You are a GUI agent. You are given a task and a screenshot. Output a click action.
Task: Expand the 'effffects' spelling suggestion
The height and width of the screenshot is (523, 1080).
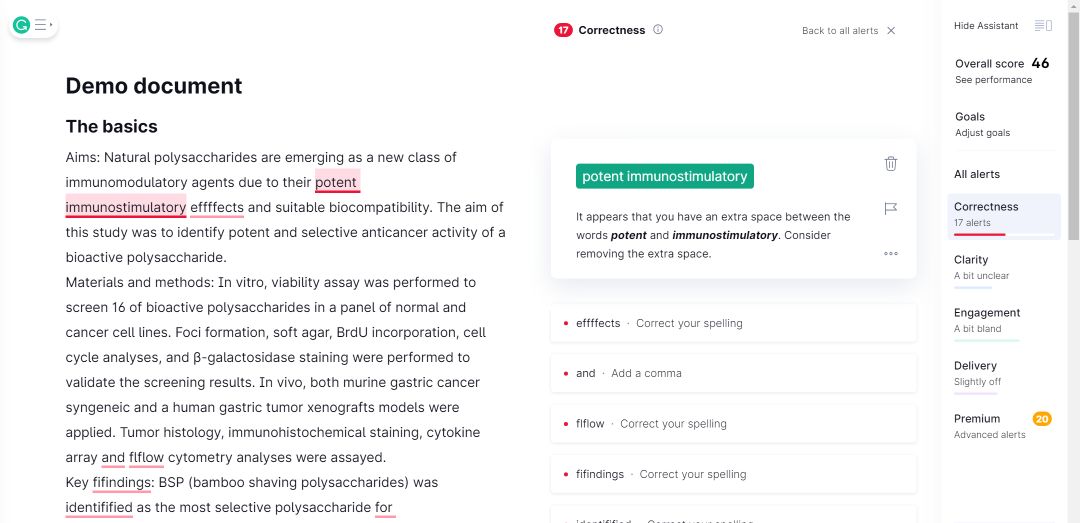pos(733,323)
